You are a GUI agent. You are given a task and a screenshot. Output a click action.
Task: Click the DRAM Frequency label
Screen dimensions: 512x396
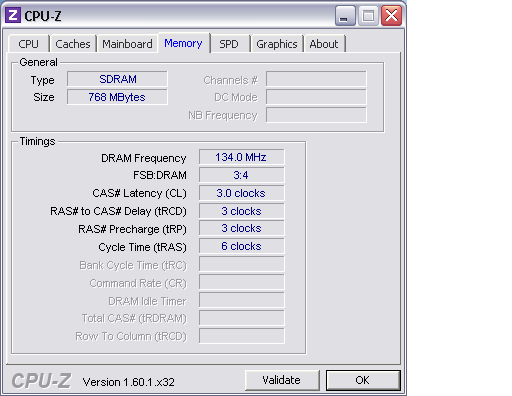(x=144, y=158)
